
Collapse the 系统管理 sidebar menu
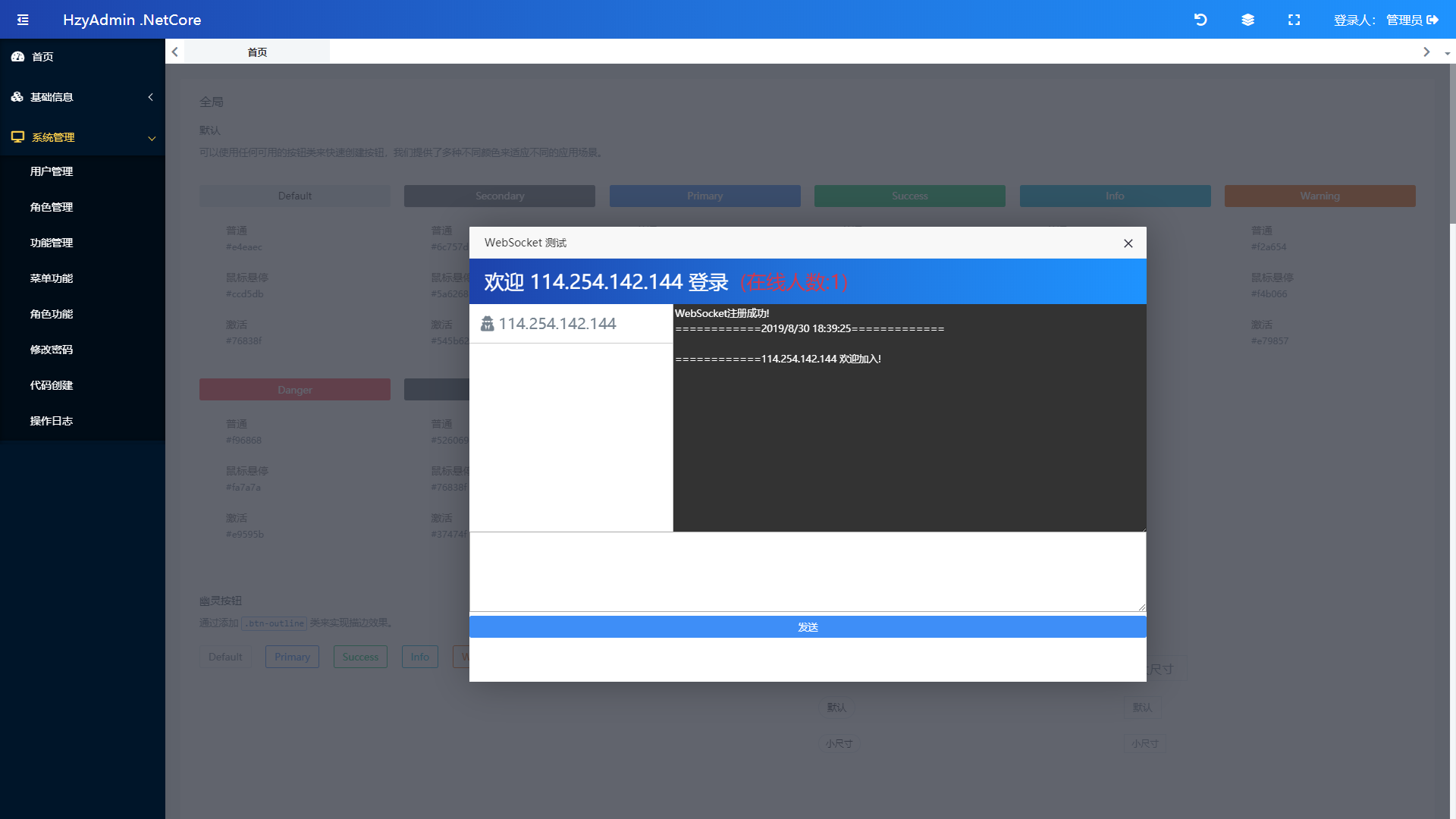coord(83,137)
